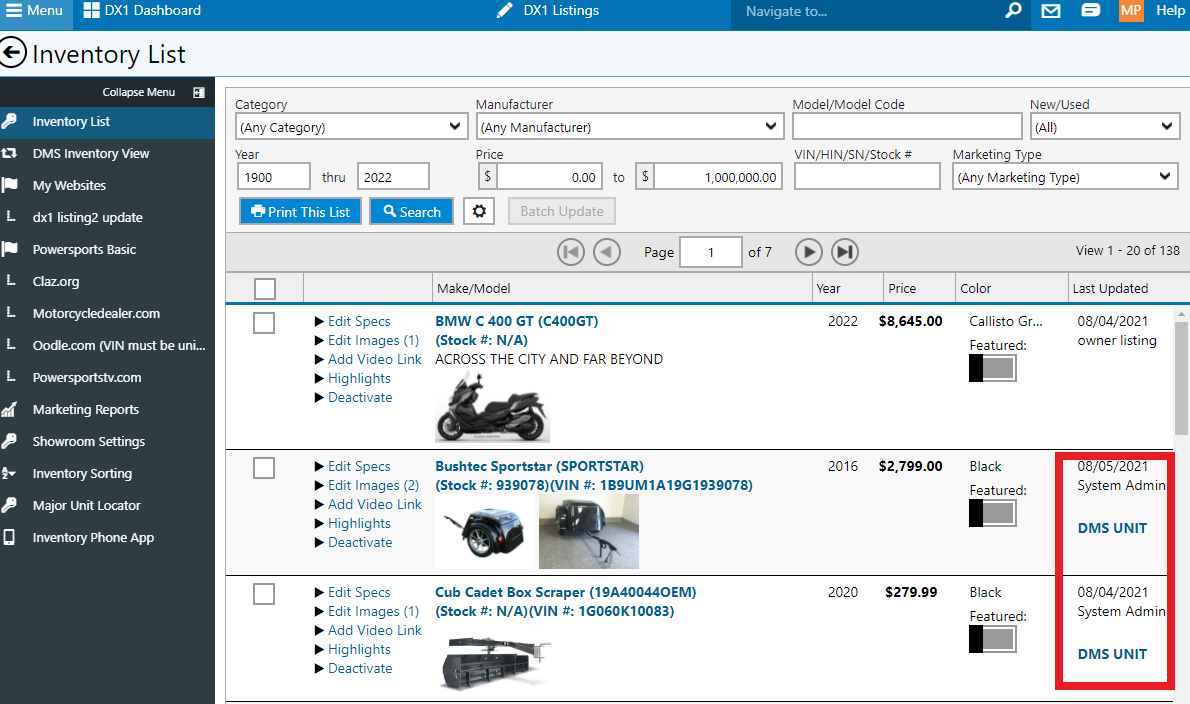The width and height of the screenshot is (1190, 704).
Task: Open the Marketing Type dropdown
Action: [x=1065, y=177]
